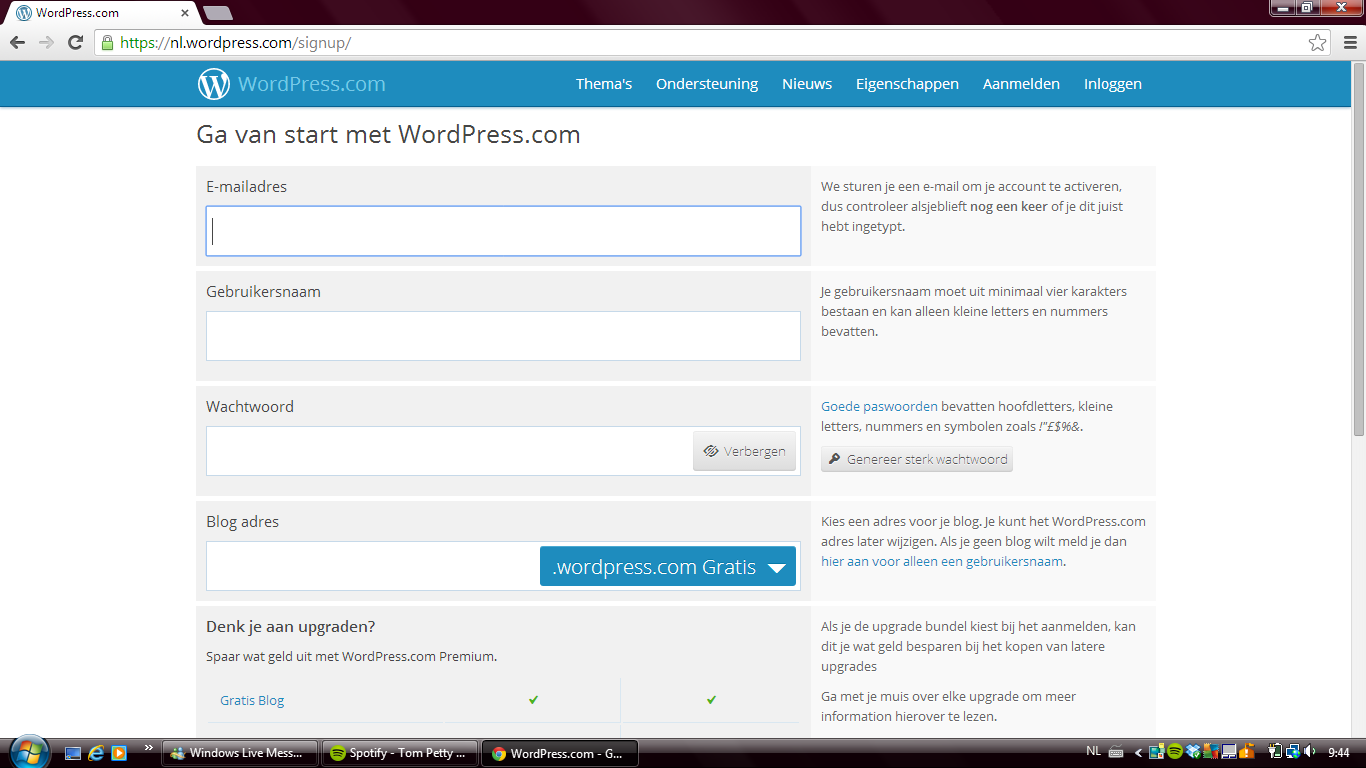
Task: Open the Goede paswoorden link
Action: [x=879, y=407]
